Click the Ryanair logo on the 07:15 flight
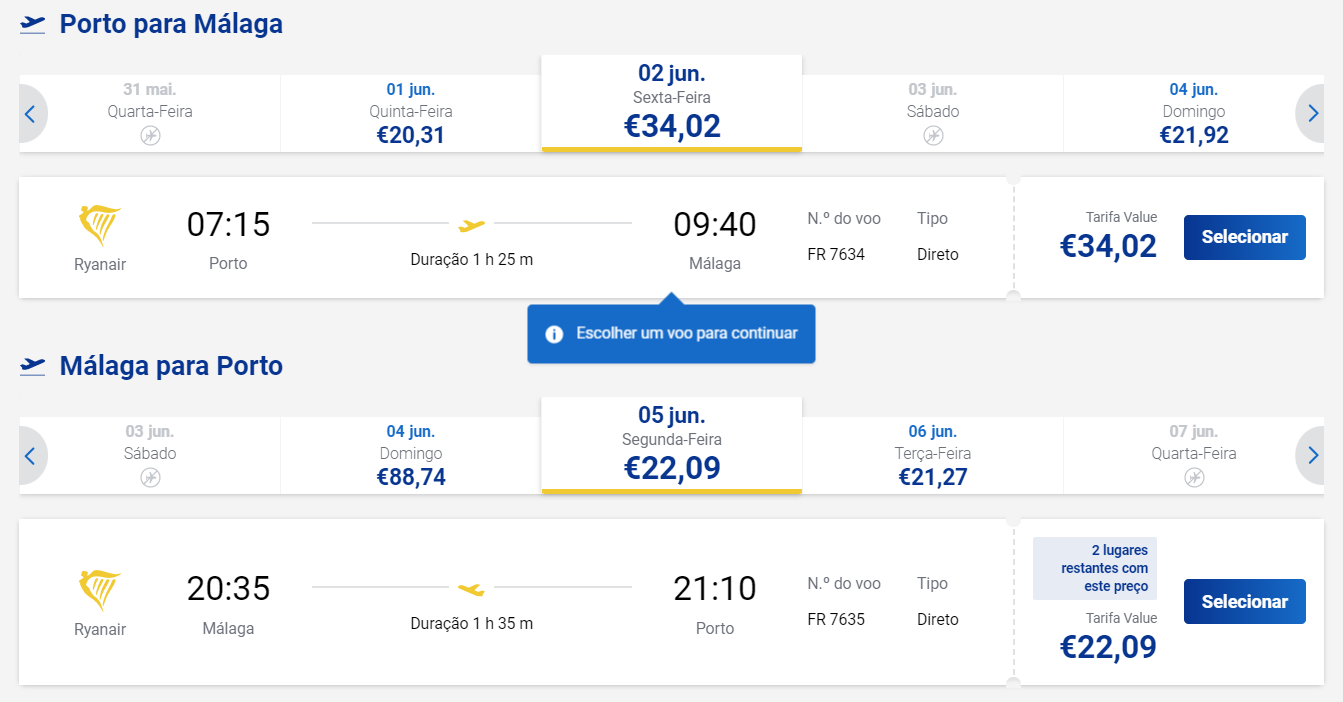This screenshot has height=702, width=1343. (100, 226)
